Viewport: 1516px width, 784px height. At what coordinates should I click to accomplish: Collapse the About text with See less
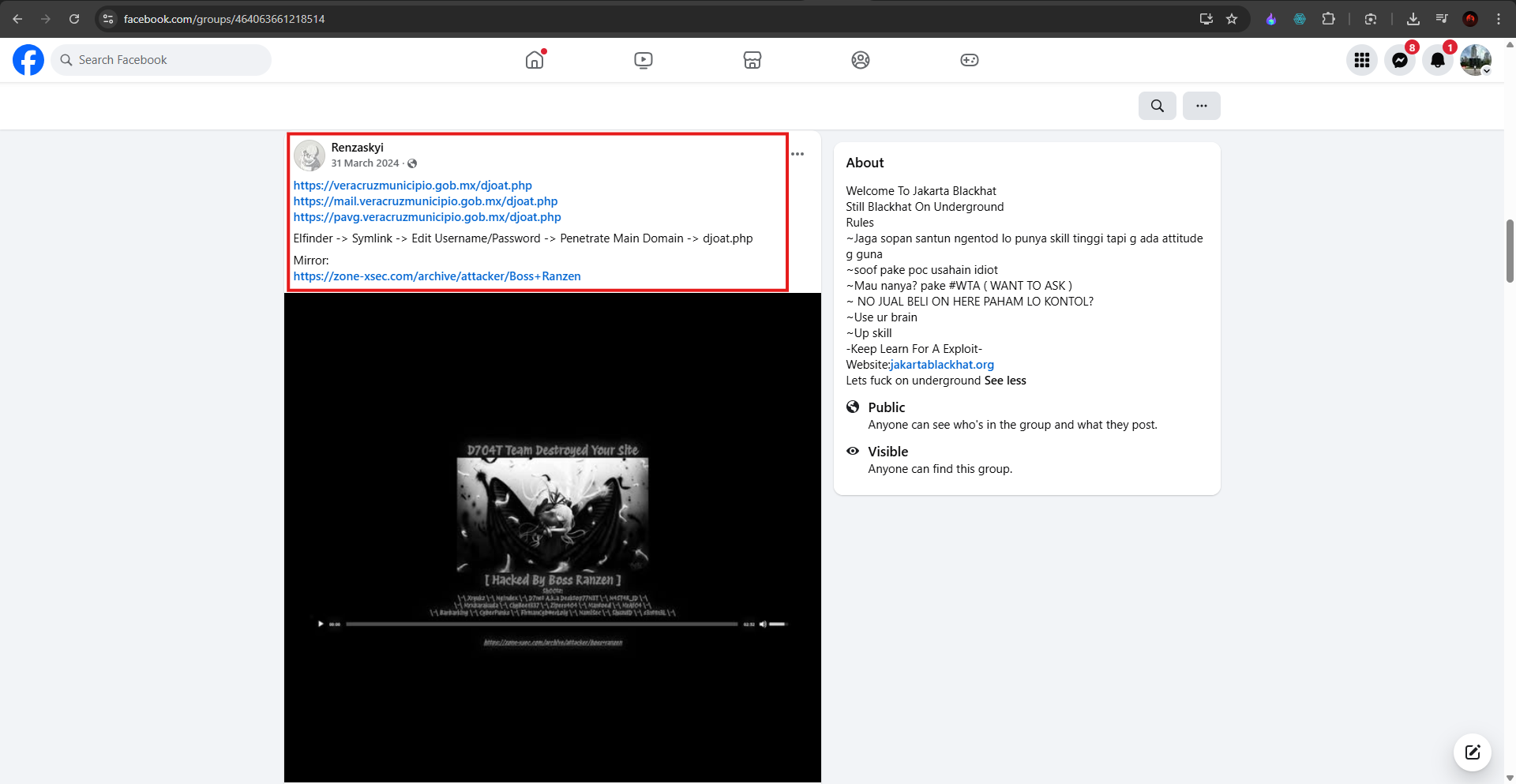point(1005,381)
